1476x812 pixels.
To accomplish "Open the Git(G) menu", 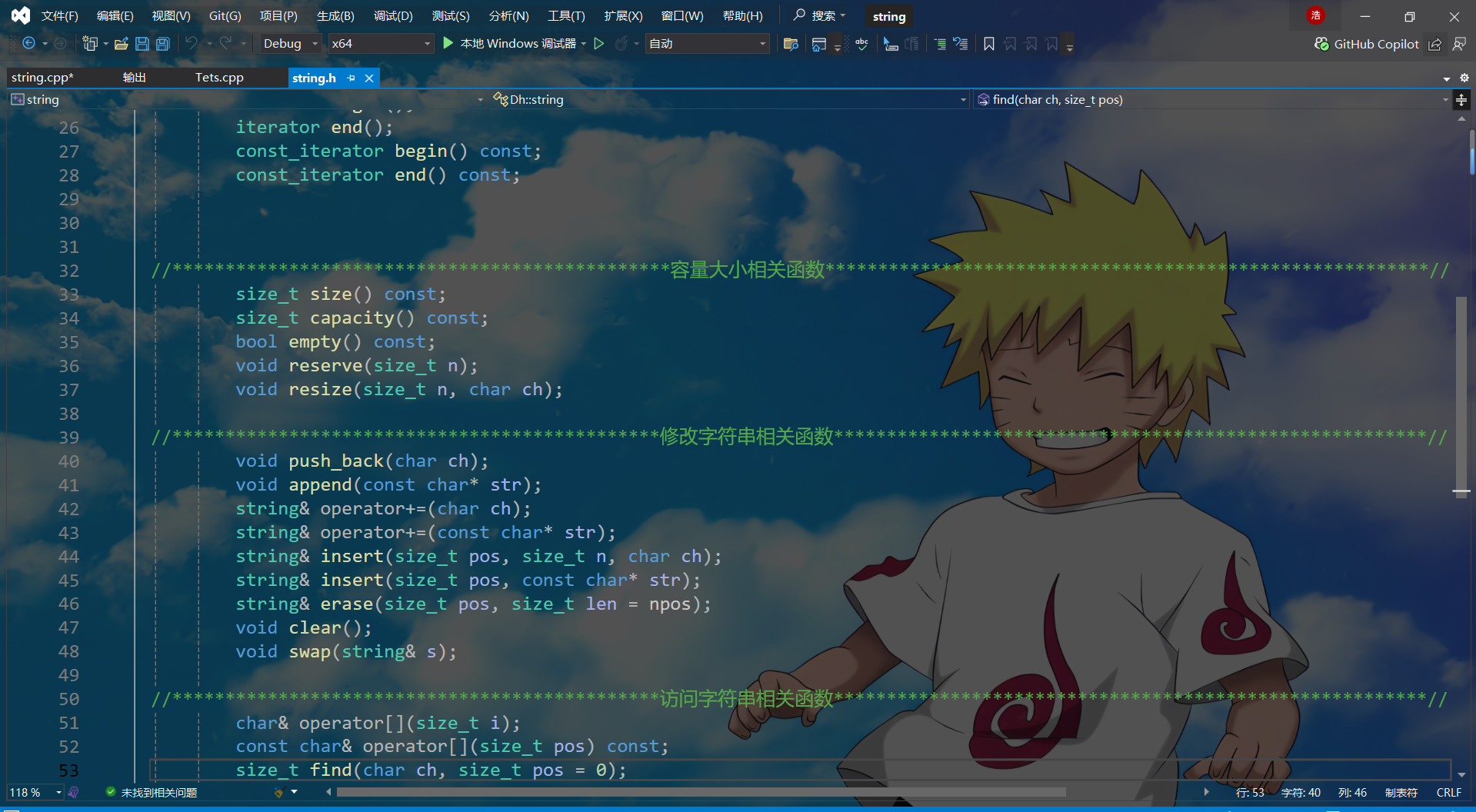I will [225, 15].
